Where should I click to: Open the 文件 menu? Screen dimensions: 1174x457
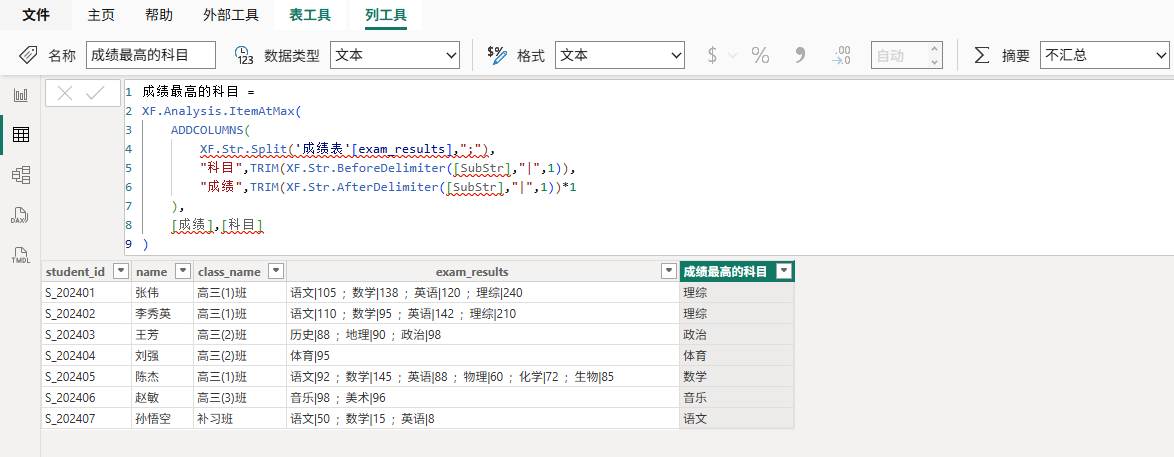click(36, 15)
